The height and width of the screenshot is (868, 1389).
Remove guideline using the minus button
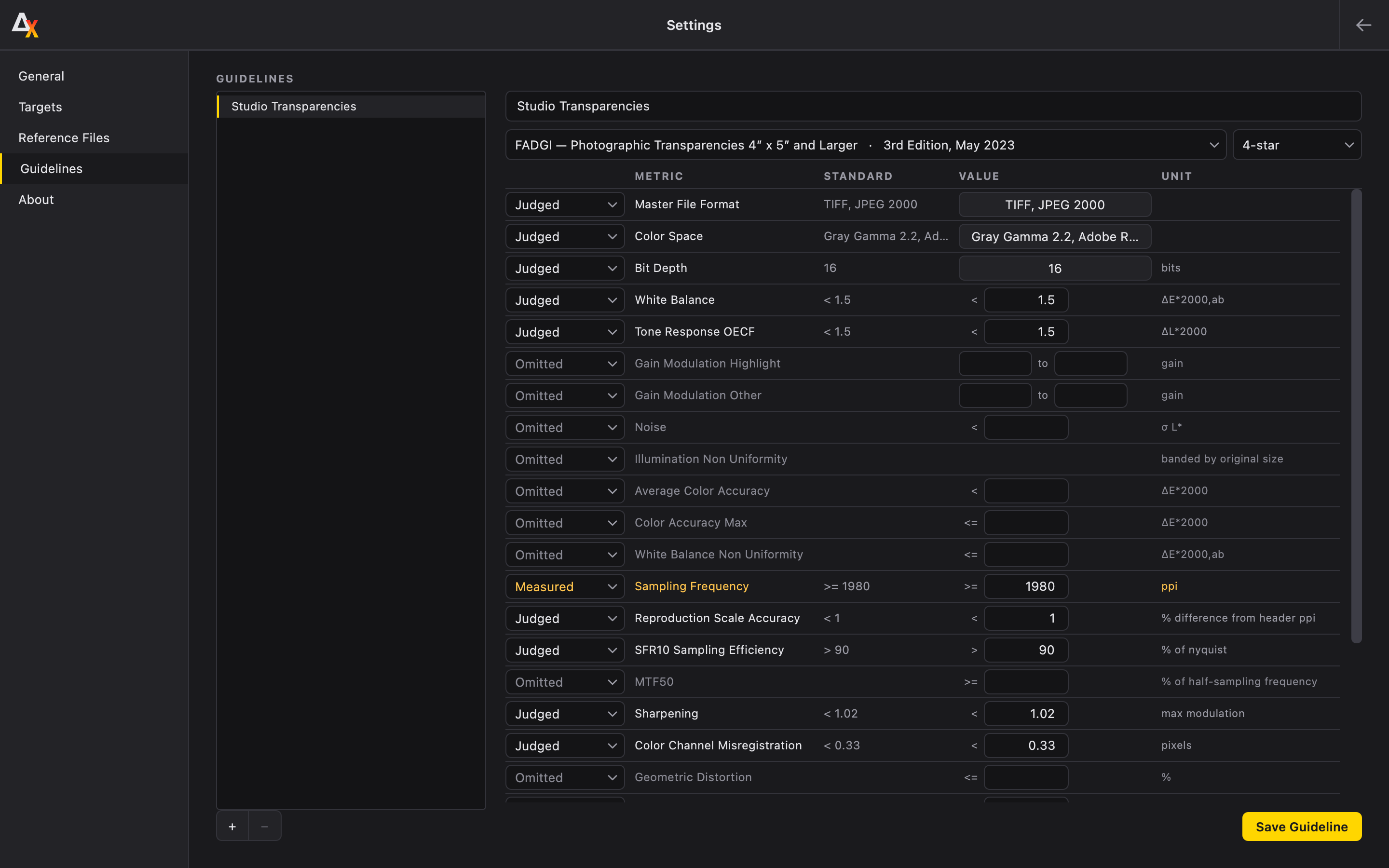coord(265,826)
